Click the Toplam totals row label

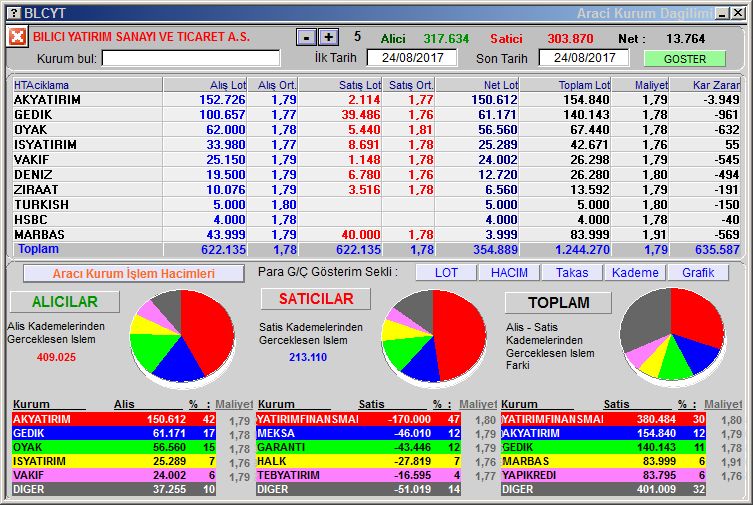tap(38, 249)
